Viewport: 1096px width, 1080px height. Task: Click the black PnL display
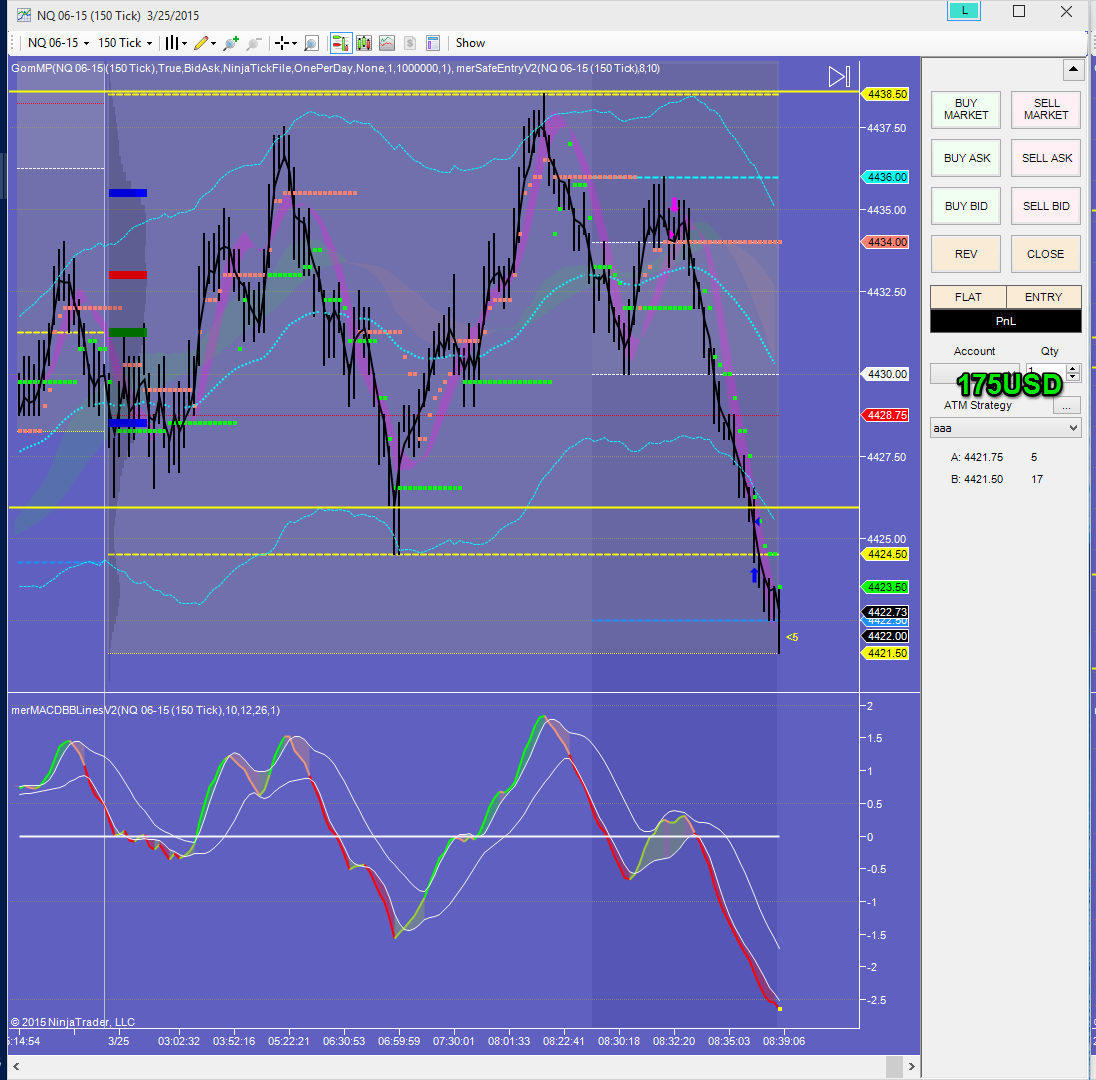pos(1006,321)
